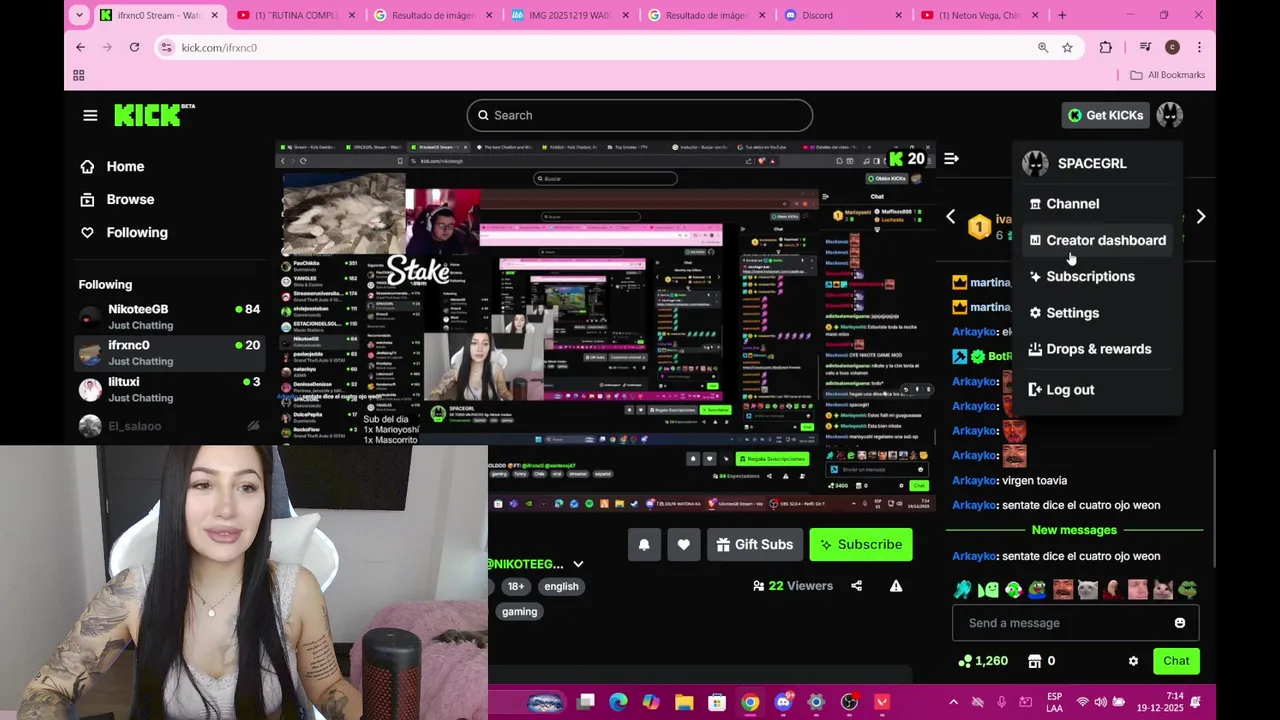Click the heart follow icon under stream
1280x720 pixels.
[683, 544]
